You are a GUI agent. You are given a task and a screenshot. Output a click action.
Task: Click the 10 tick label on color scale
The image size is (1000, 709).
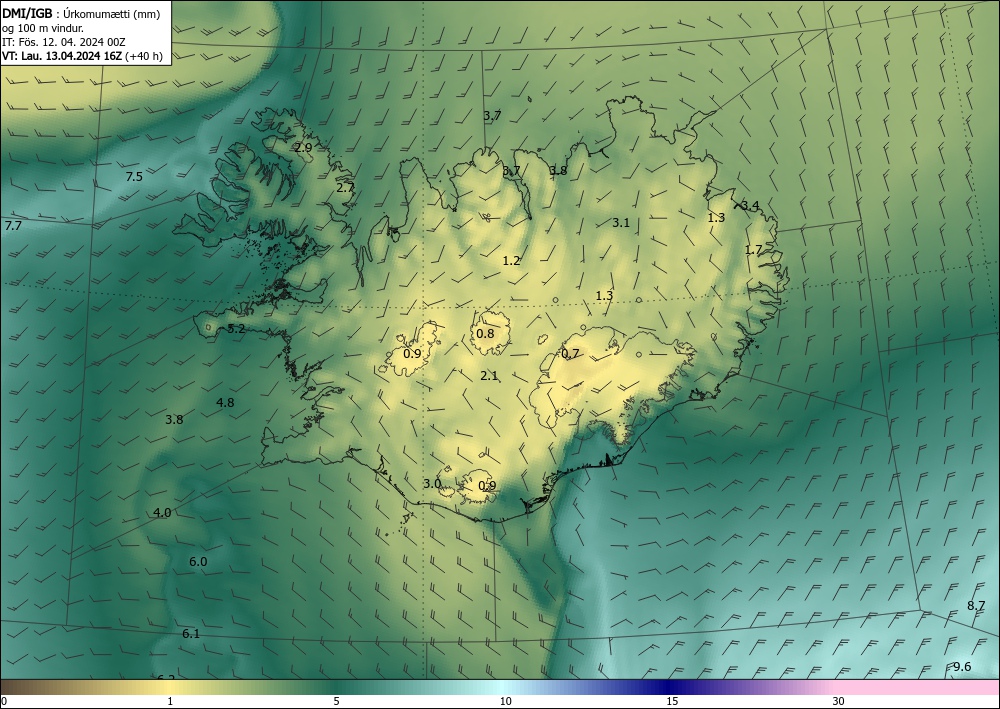coord(505,702)
